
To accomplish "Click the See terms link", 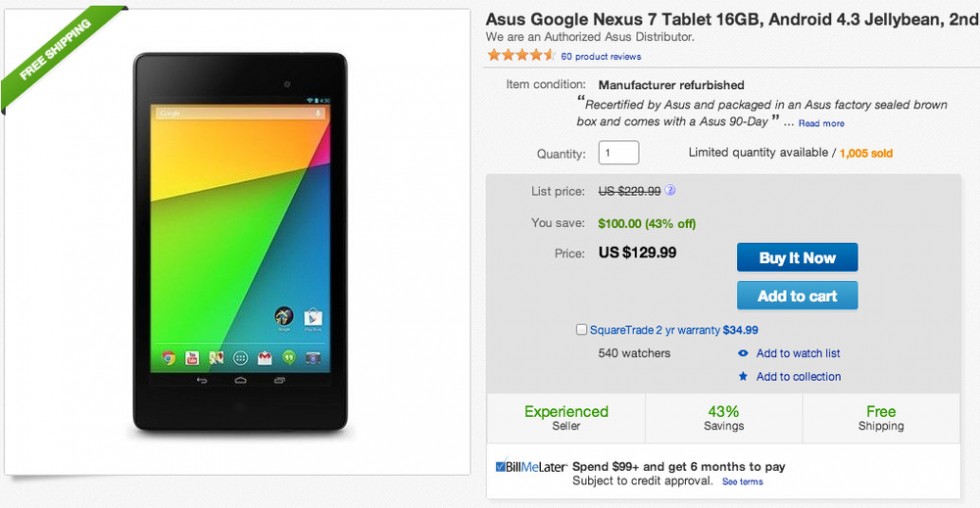I will [743, 482].
